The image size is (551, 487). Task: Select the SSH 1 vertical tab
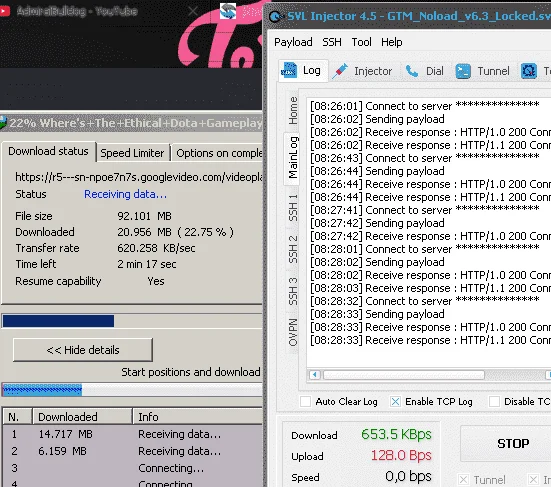coord(293,208)
